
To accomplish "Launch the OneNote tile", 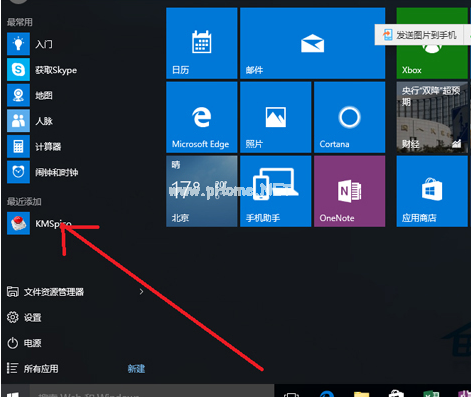I will tap(349, 191).
